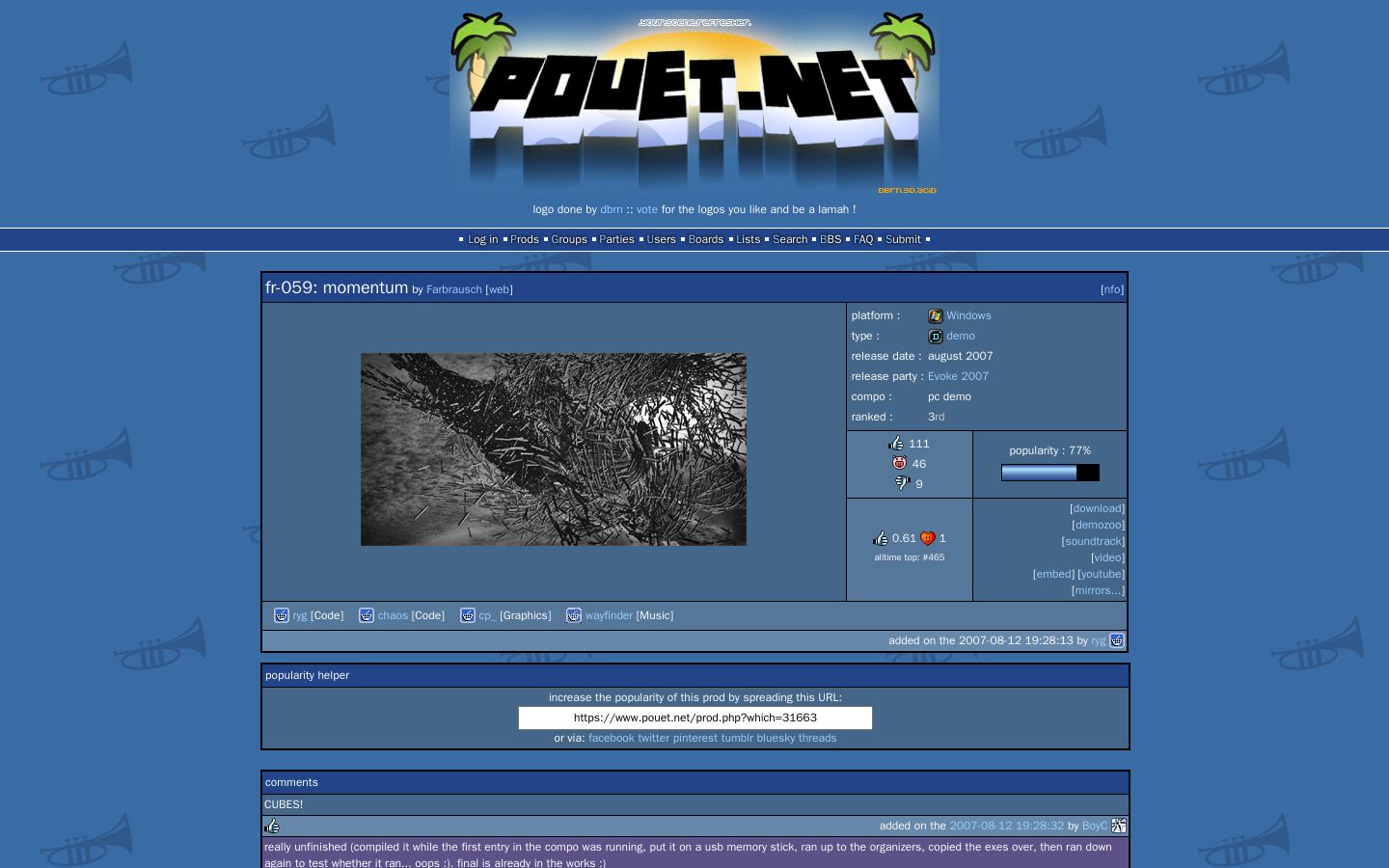Click the comment timestamp 2007-08-12 19:28:32

[x=1006, y=826]
